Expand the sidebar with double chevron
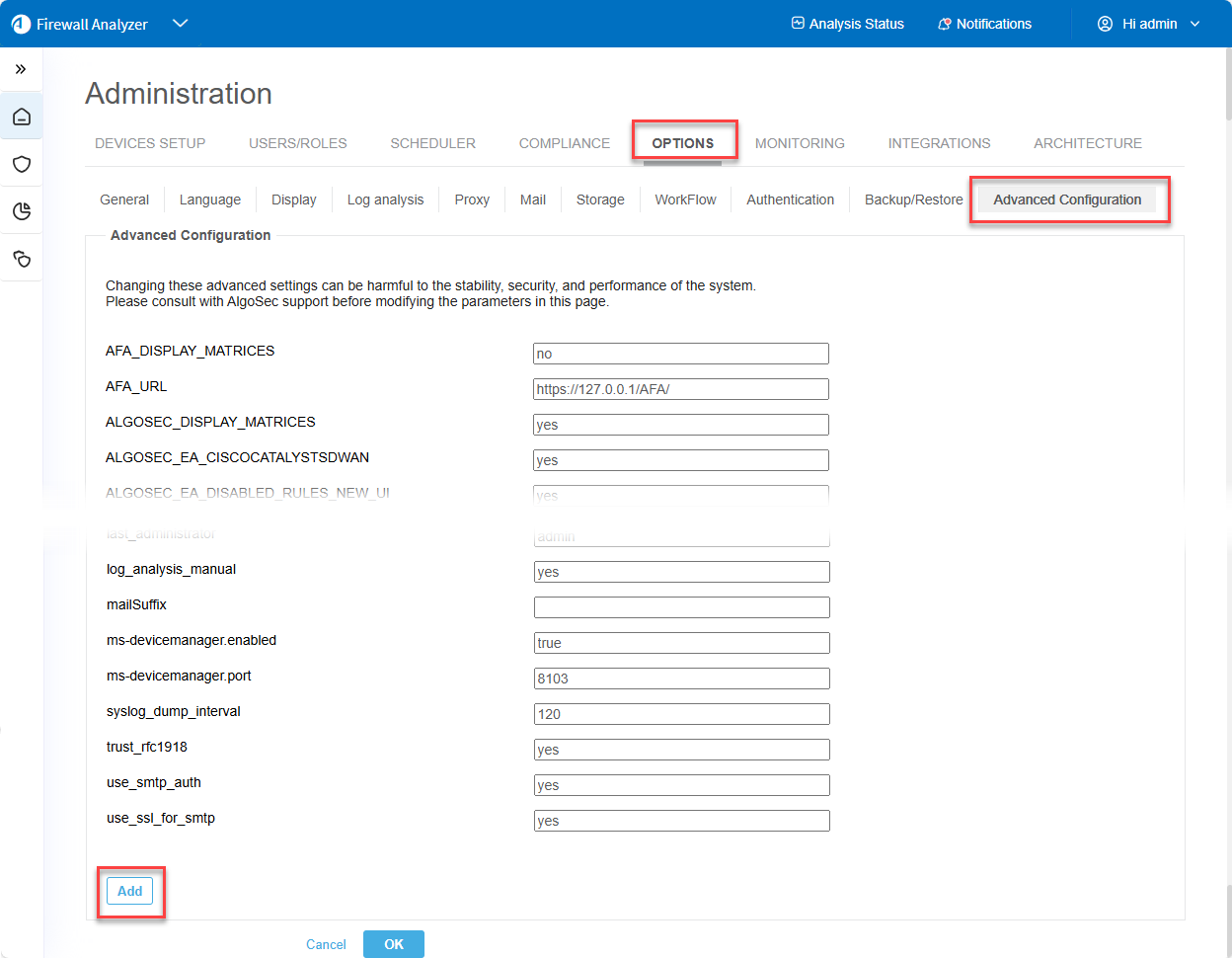This screenshot has width=1232, height=958. [x=21, y=69]
